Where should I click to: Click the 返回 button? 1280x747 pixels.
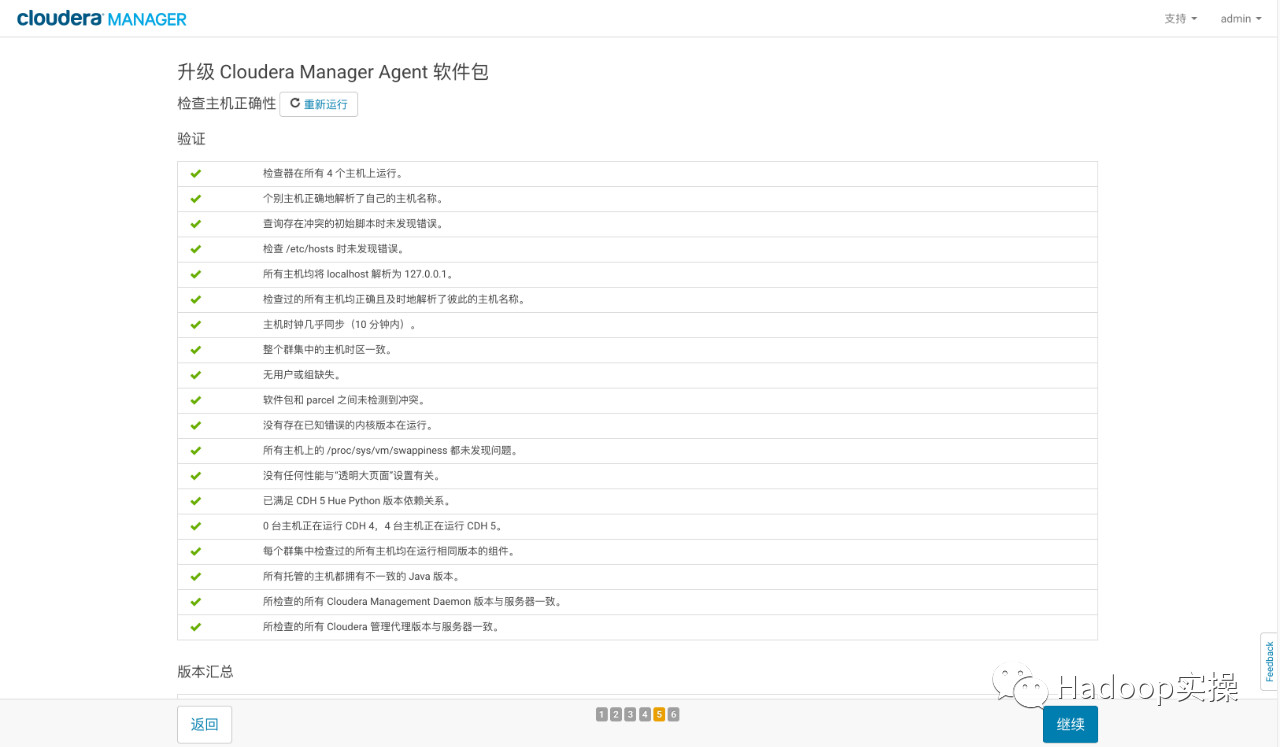point(204,724)
